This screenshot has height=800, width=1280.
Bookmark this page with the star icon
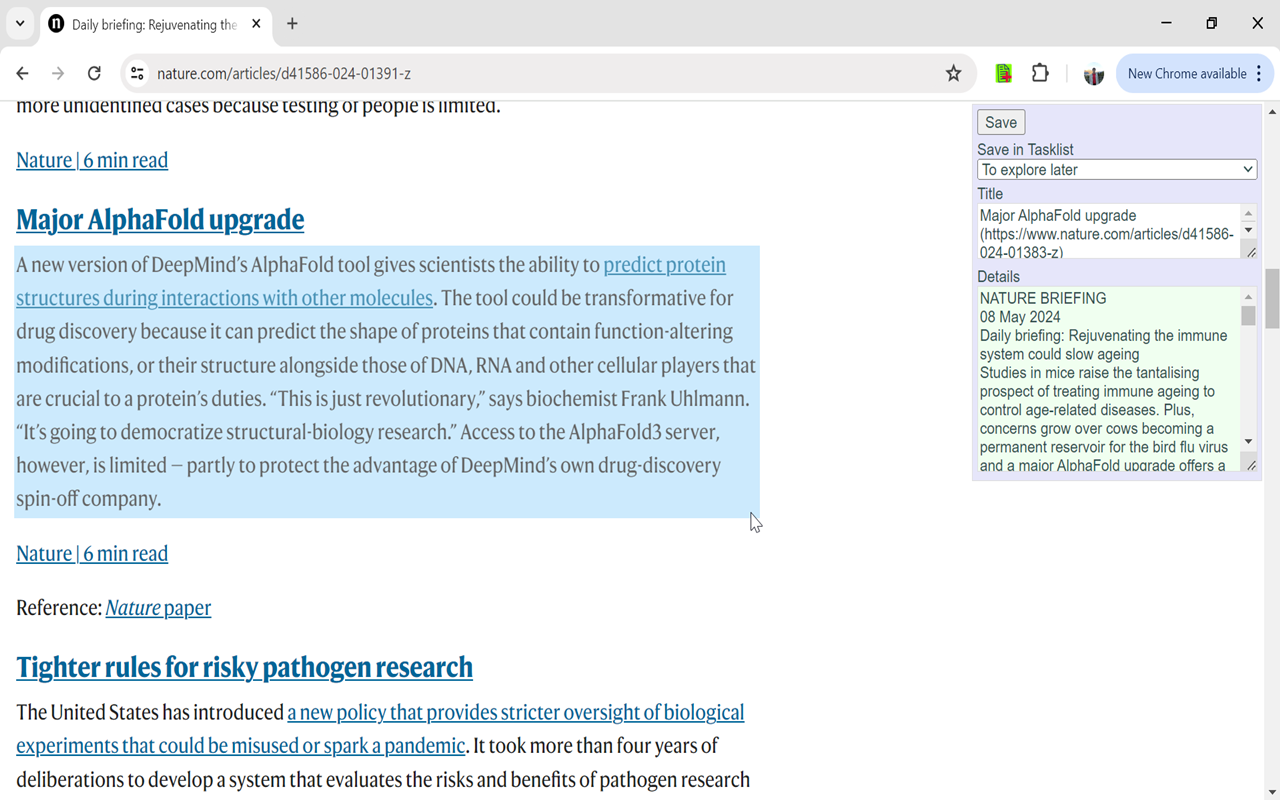(x=953, y=73)
